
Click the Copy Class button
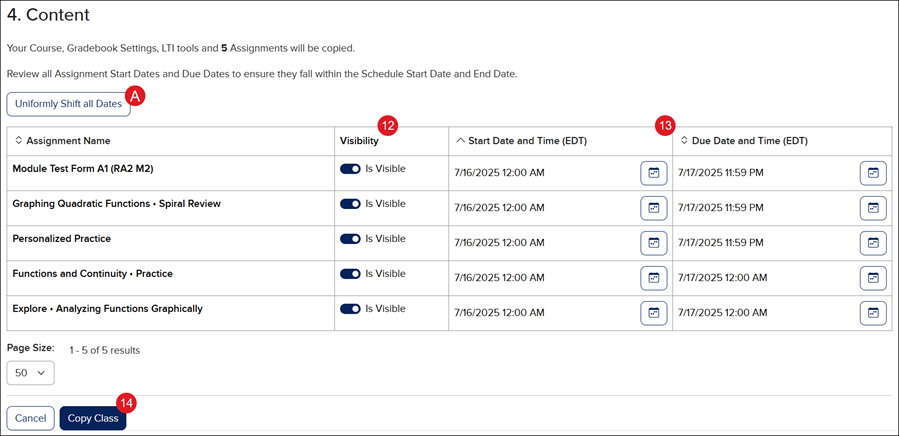coord(93,418)
